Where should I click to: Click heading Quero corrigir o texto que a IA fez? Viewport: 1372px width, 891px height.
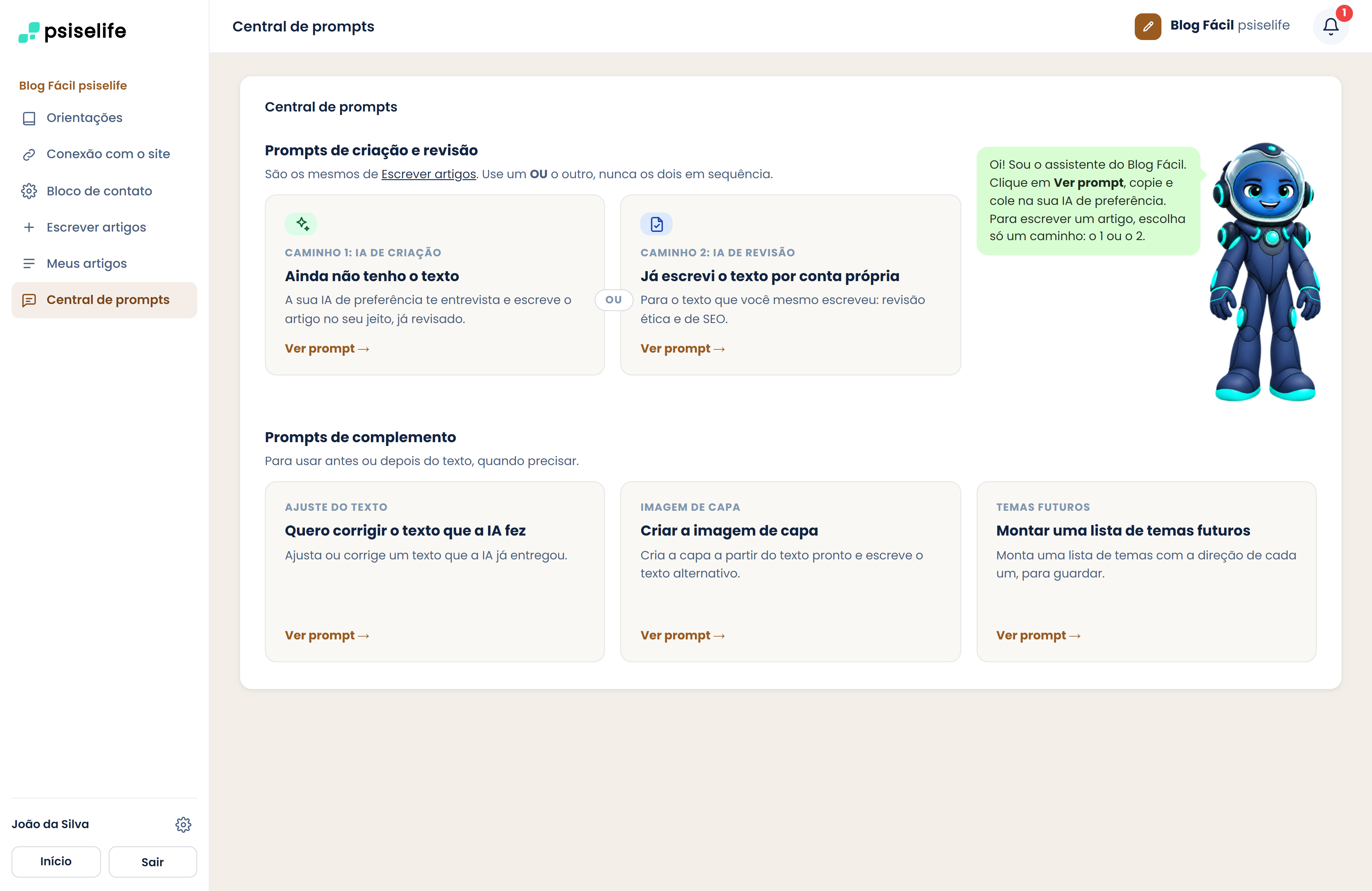[405, 530]
